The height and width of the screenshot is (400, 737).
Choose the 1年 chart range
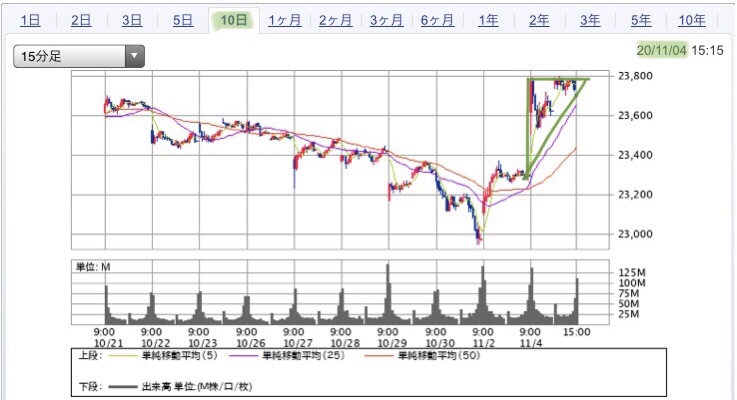(x=488, y=20)
